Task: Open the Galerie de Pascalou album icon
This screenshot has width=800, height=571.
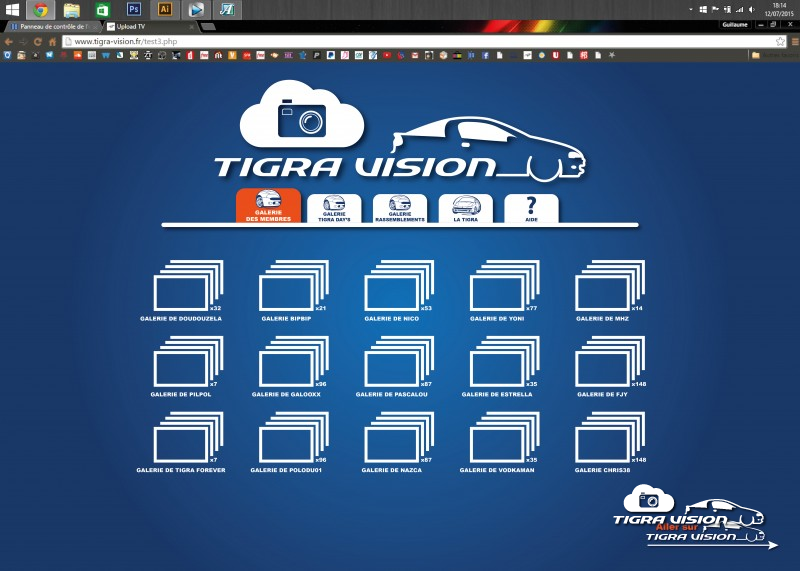Action: pyautogui.click(x=397, y=363)
